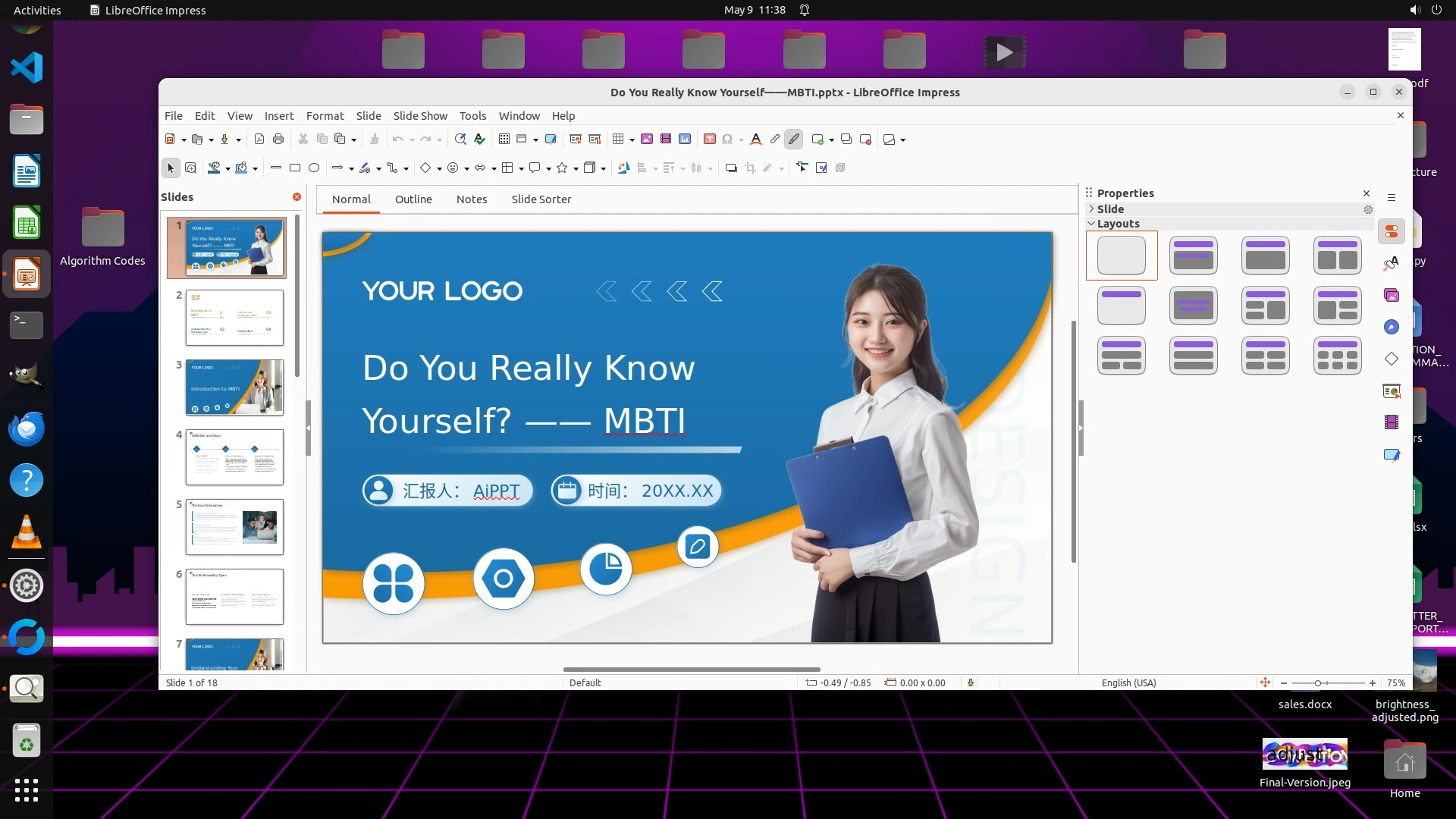Open the Slide Show menu
This screenshot has height=819, width=1456.
pyautogui.click(x=420, y=116)
